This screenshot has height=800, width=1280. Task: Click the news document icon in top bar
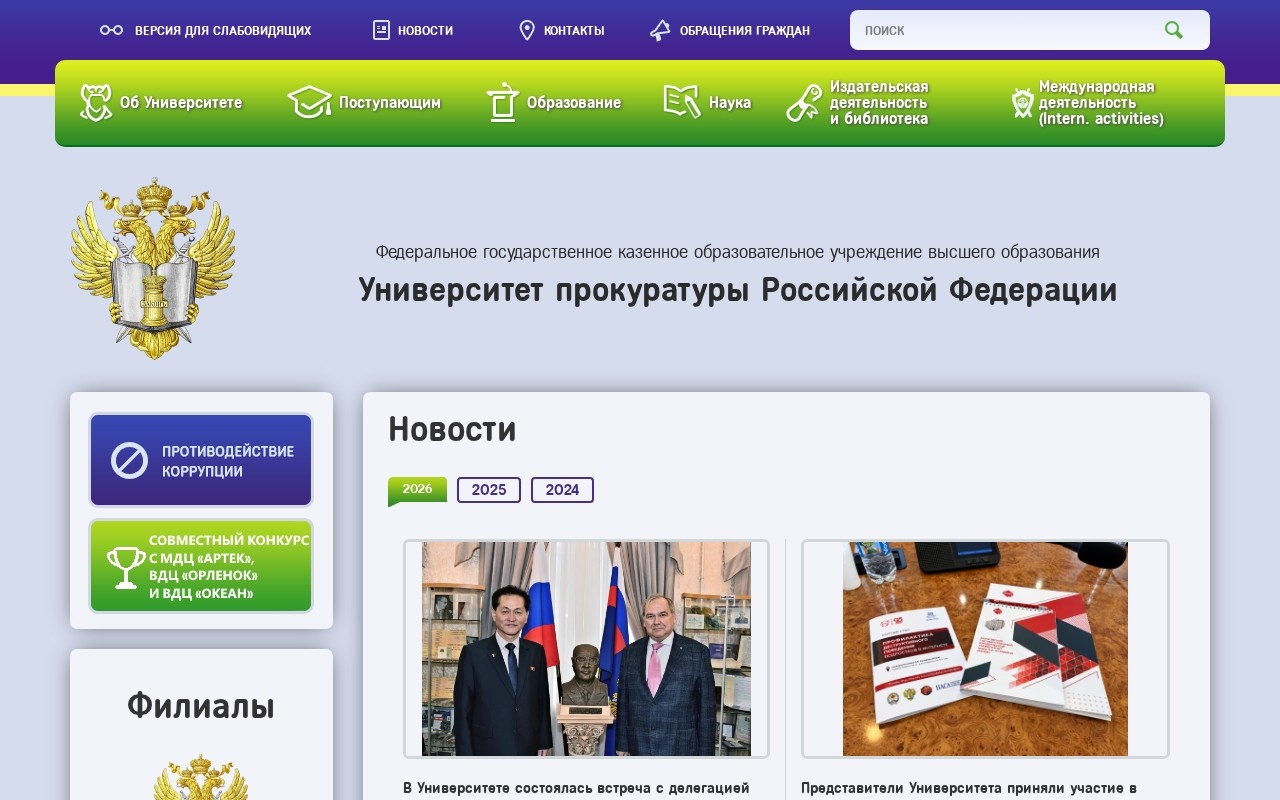(381, 30)
